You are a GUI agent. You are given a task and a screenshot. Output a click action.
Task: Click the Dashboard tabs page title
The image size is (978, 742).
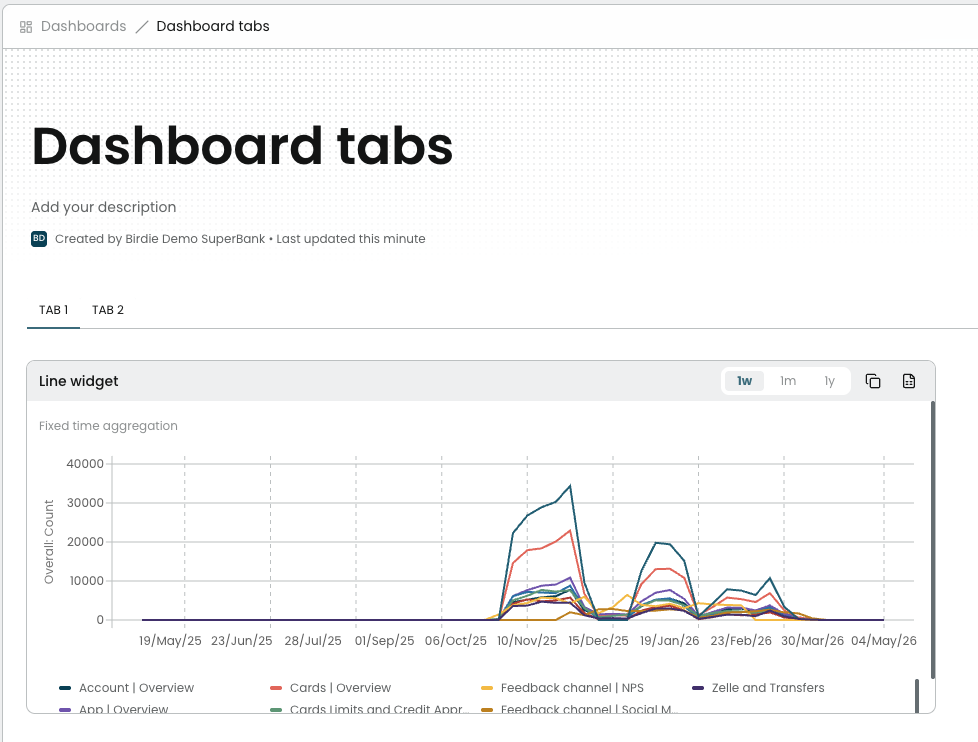point(242,146)
